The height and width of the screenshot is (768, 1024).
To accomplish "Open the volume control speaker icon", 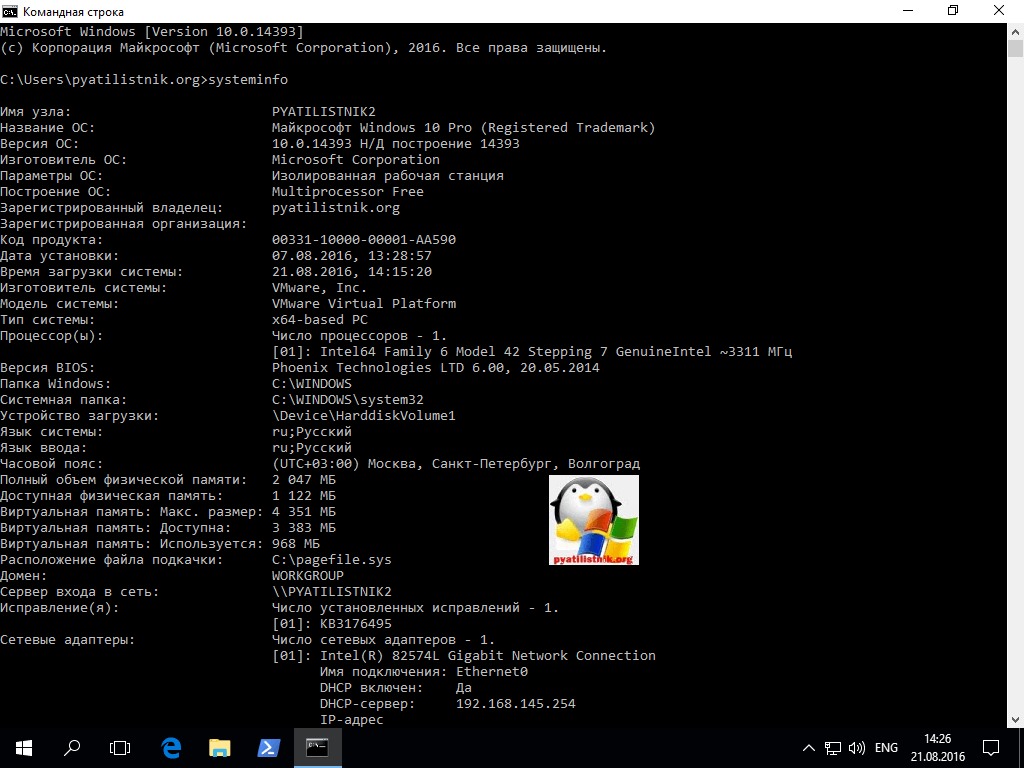I will (857, 748).
